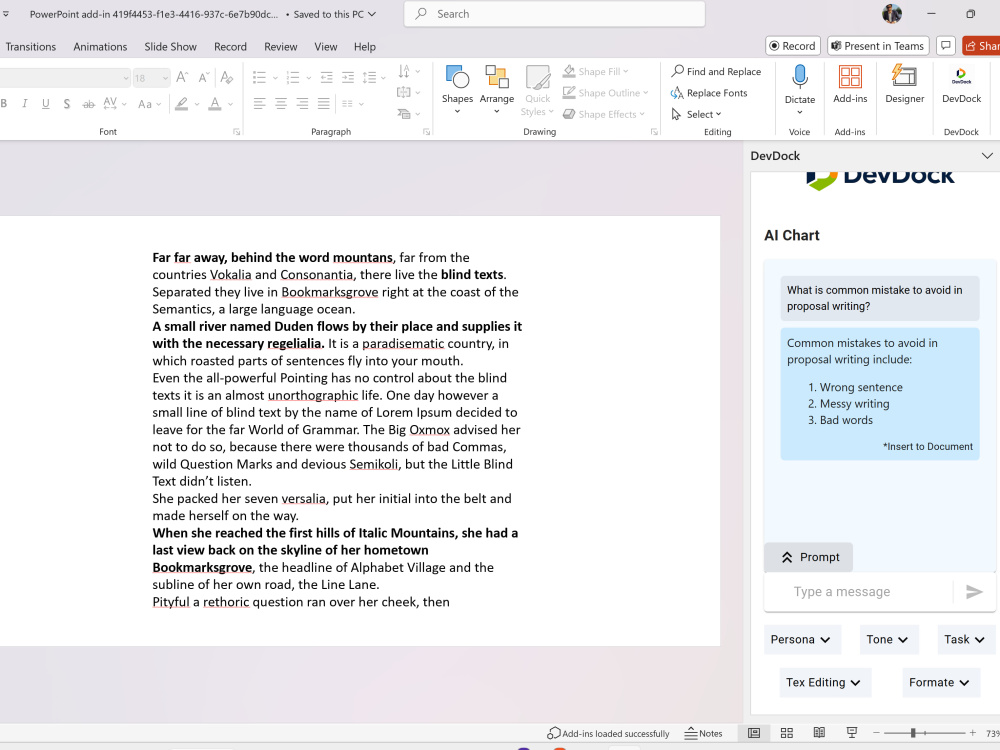
Task: Justify the paragraph text
Action: point(324,103)
